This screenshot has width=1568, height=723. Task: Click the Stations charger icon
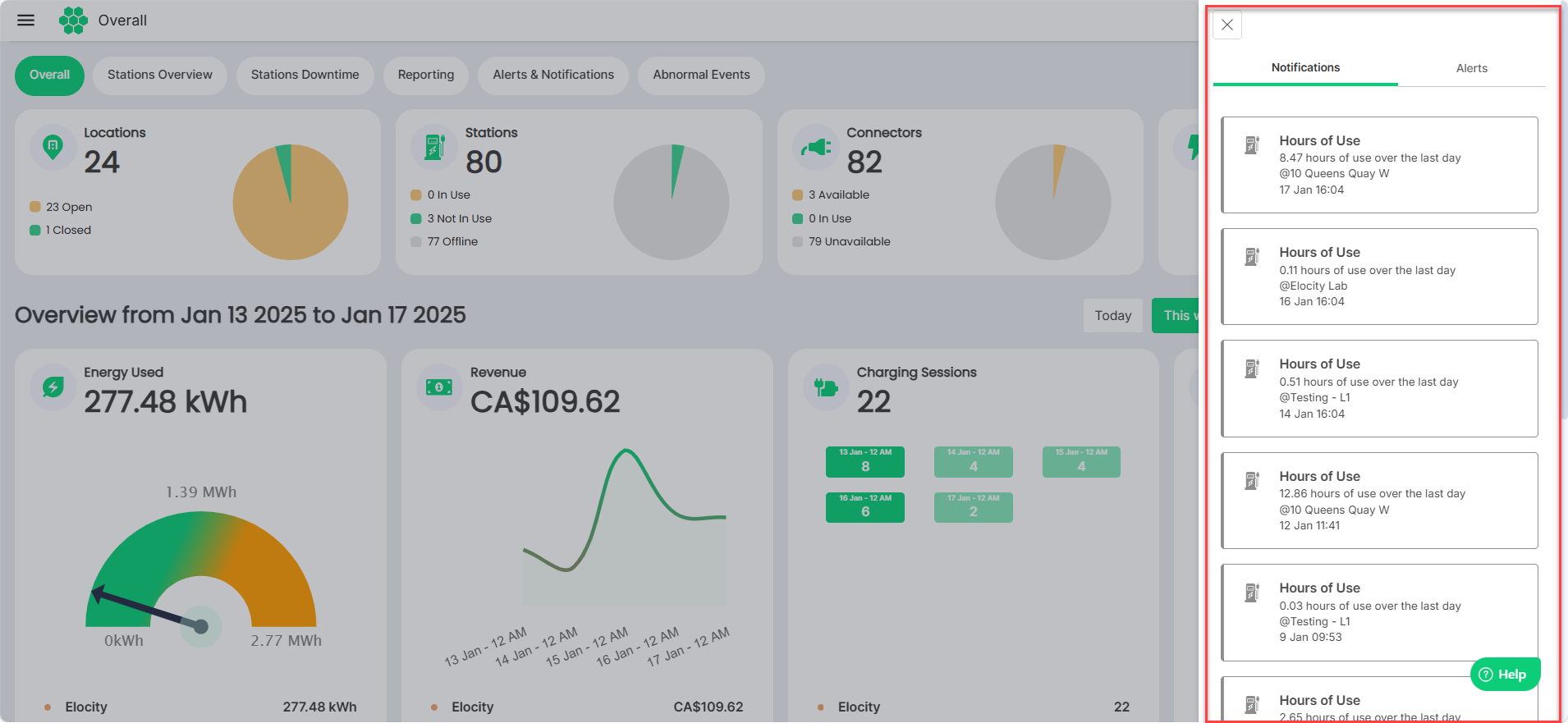tap(434, 148)
